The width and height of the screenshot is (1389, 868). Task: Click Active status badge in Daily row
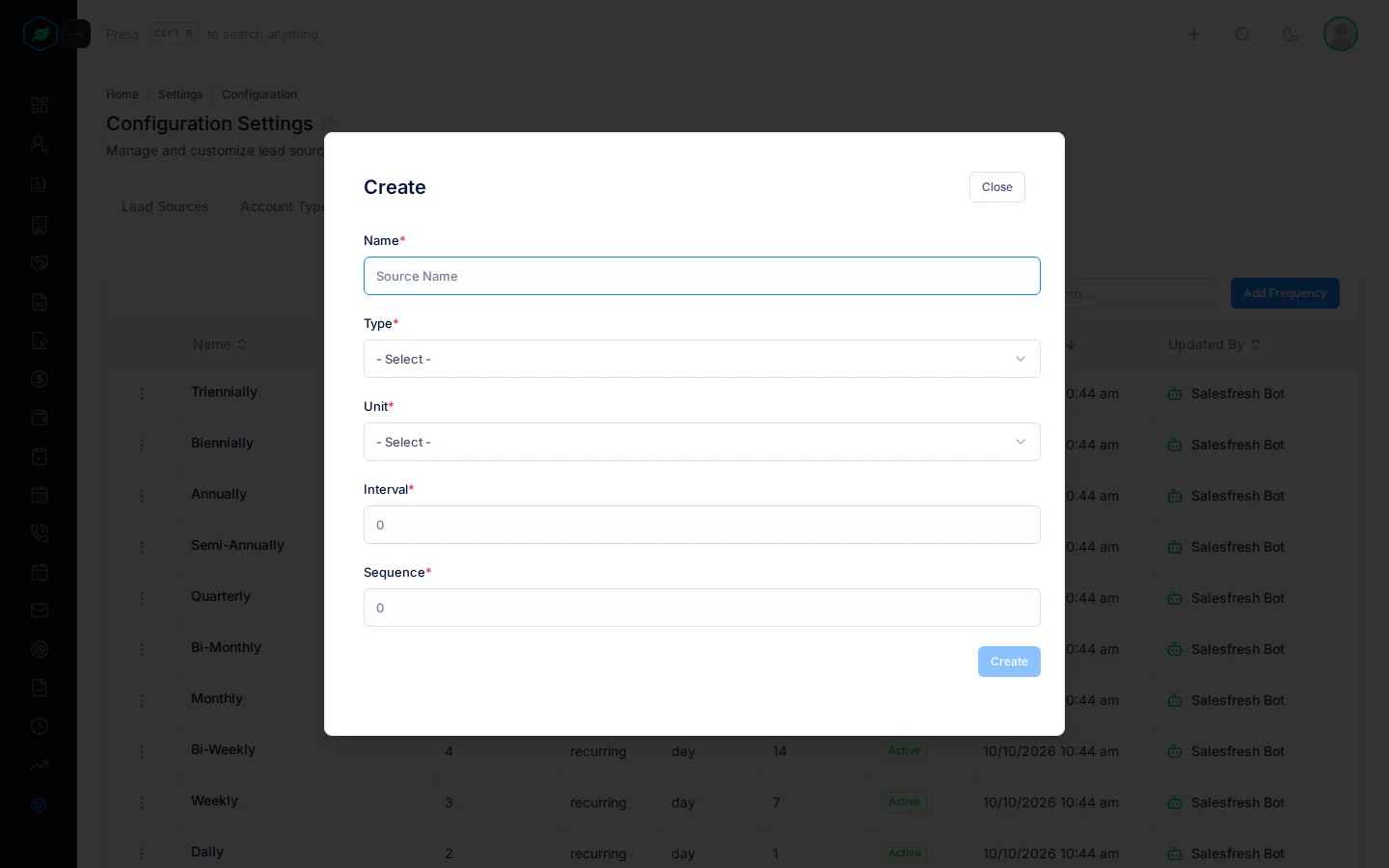tap(905, 853)
